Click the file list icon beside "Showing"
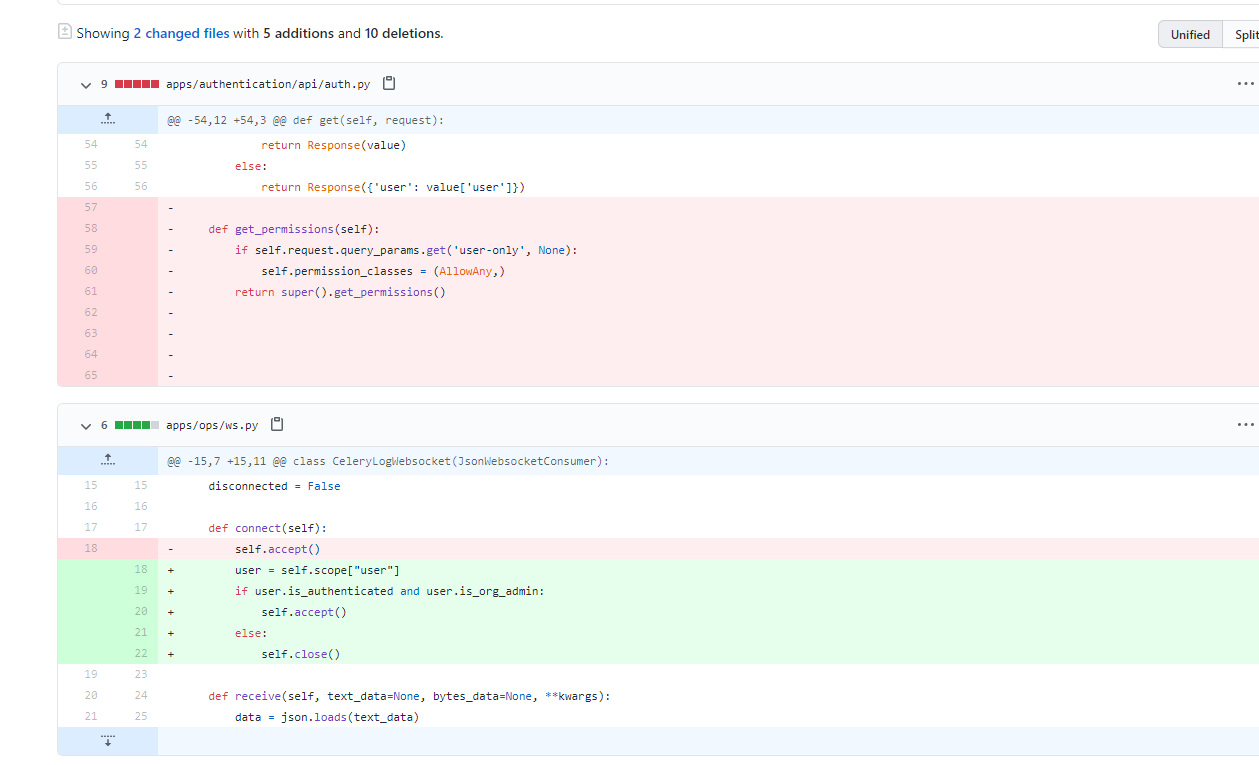1259x765 pixels. point(65,32)
